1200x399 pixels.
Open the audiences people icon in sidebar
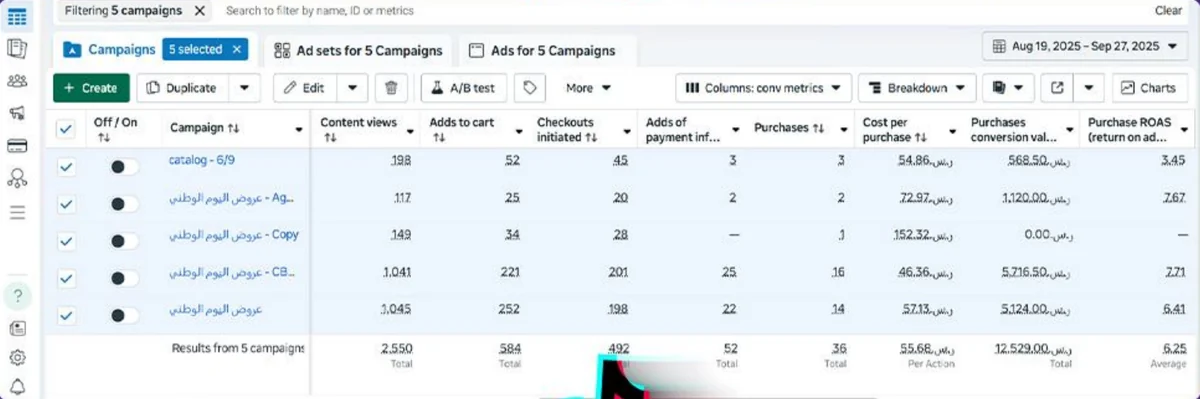(17, 81)
